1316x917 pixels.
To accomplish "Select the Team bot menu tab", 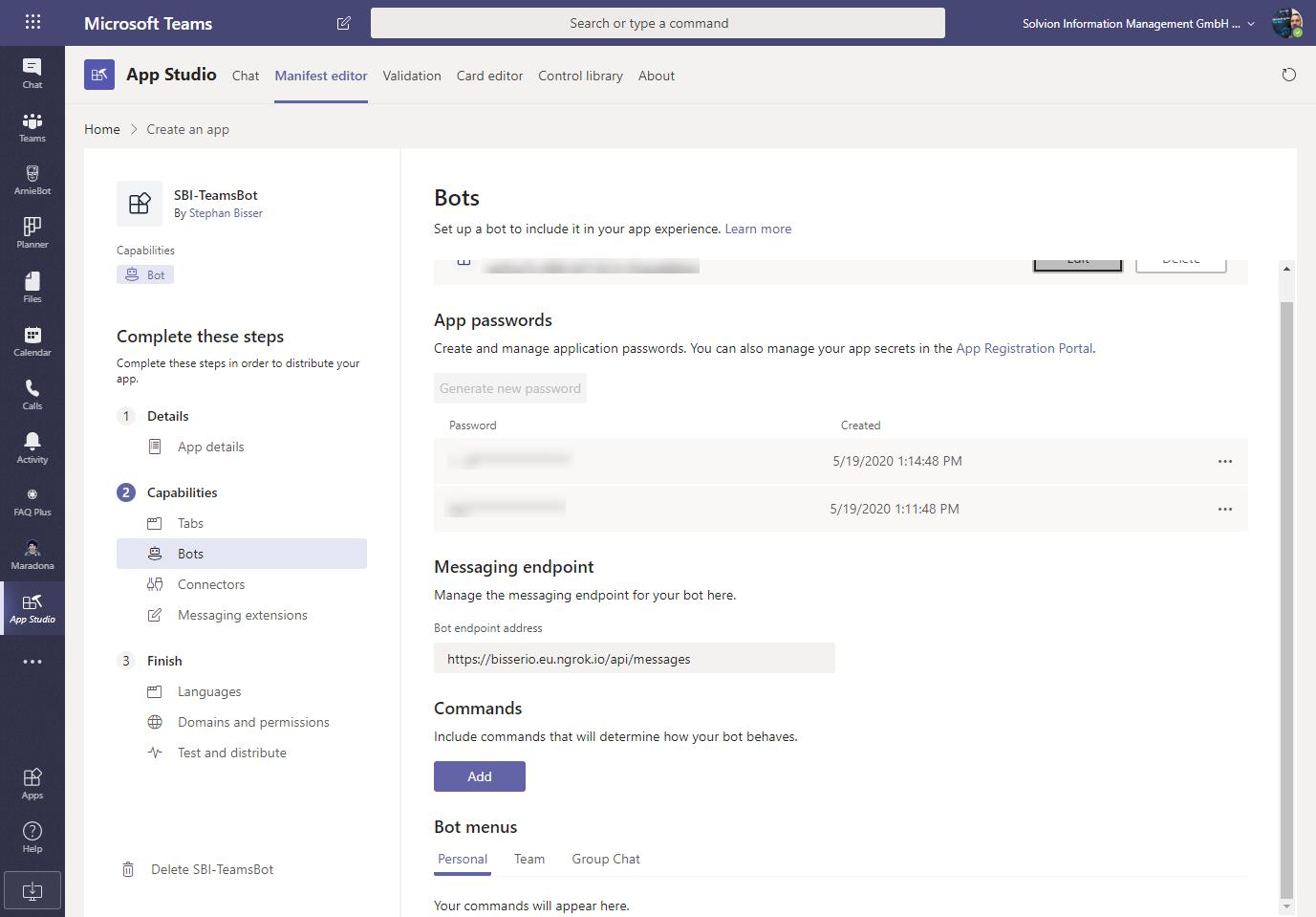I will (529, 859).
